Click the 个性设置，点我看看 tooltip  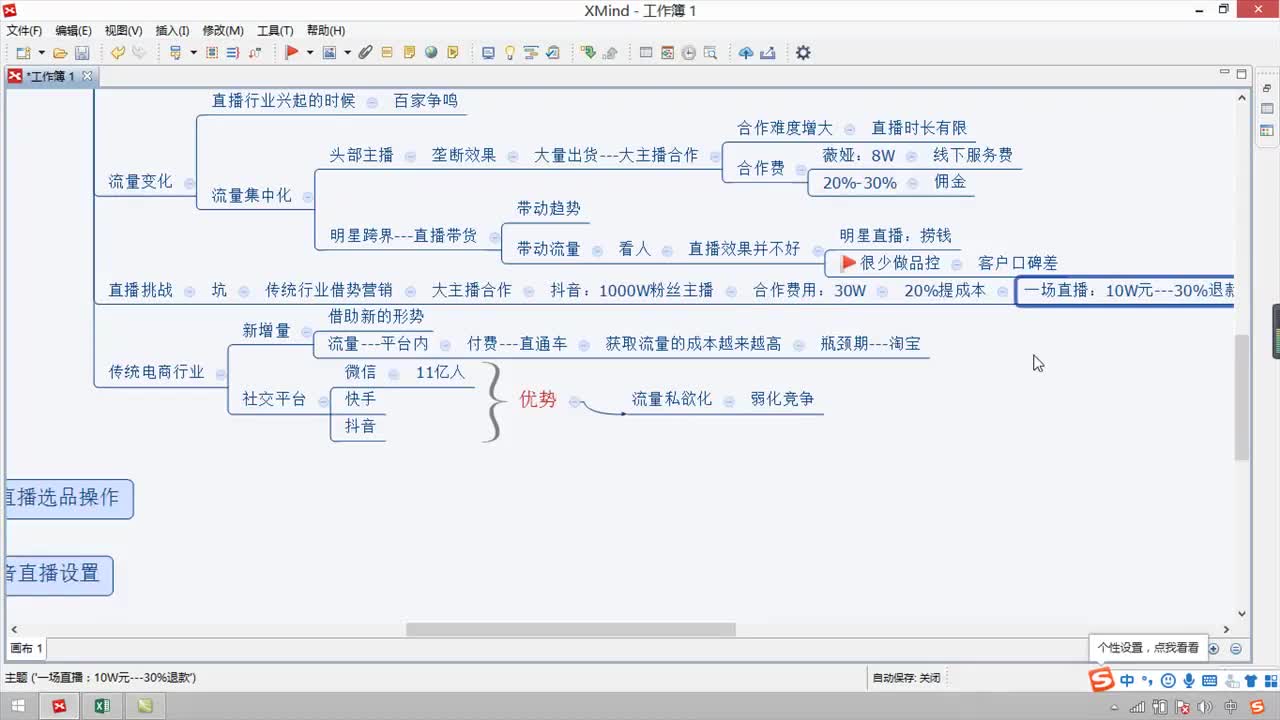click(1148, 648)
